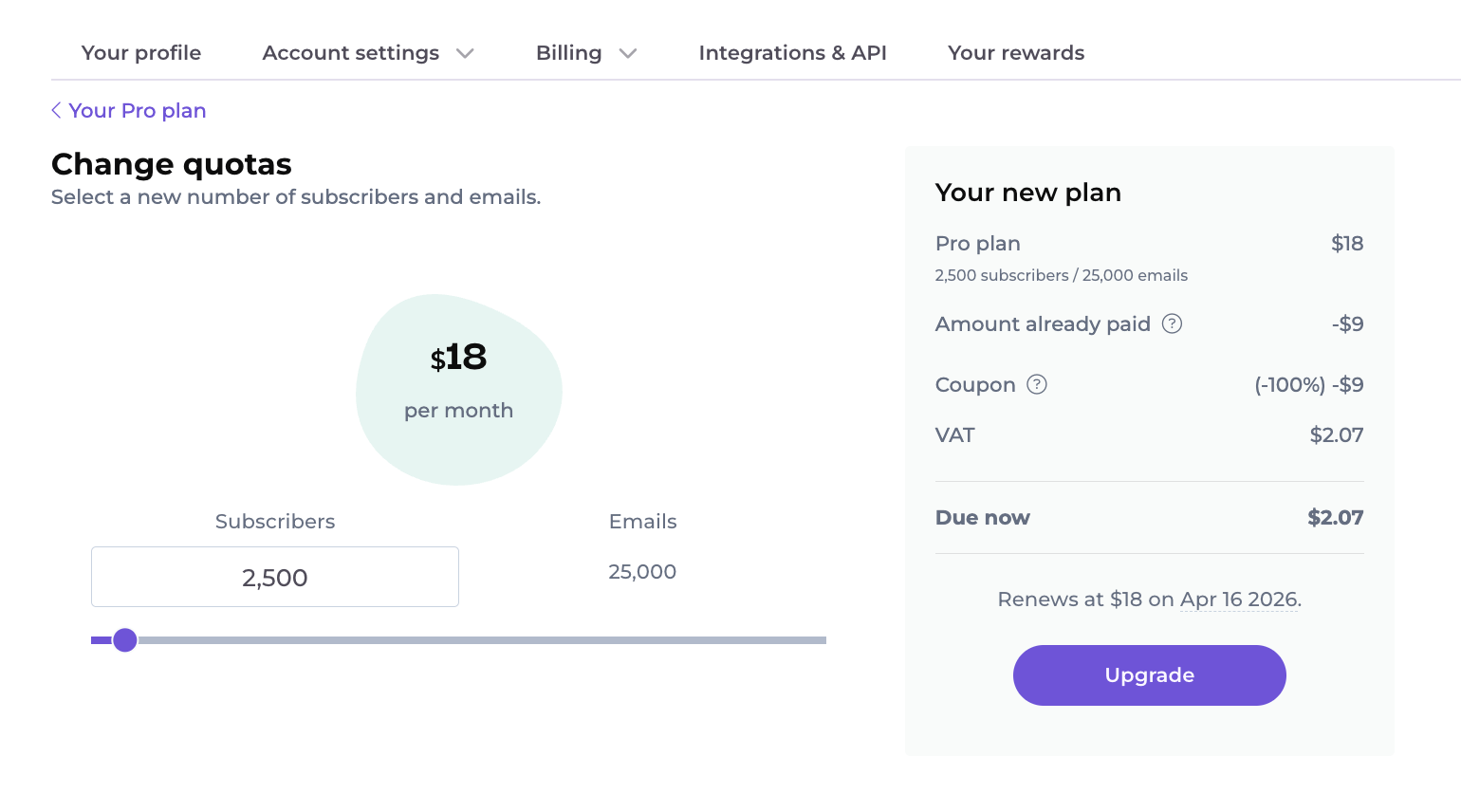Return via the Your Pro plan link
1461x812 pixels.
[137, 111]
